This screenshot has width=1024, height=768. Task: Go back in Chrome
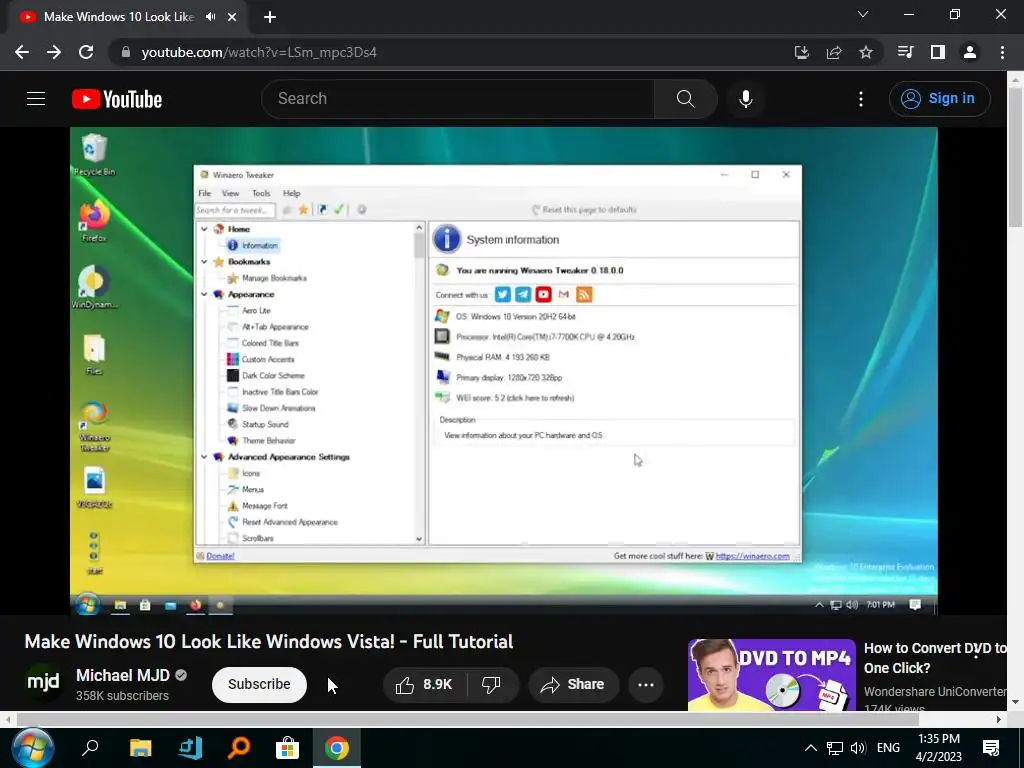point(22,52)
